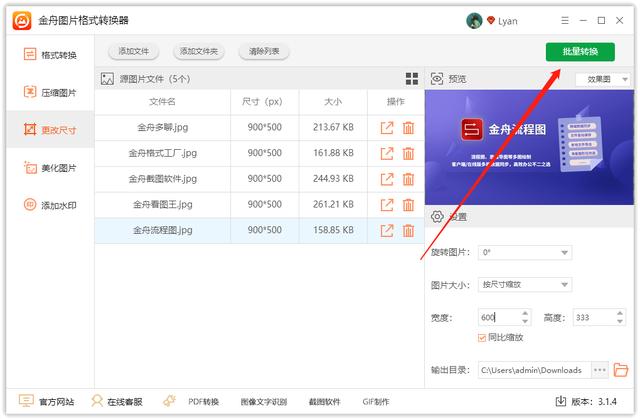Screen dimensions: 640x420
Task: Decrease height with the down stepper arrow
Action: tap(620, 322)
